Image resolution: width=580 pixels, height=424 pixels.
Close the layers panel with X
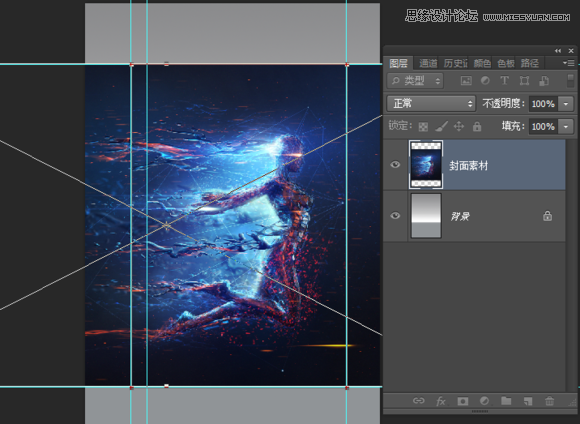coord(571,51)
